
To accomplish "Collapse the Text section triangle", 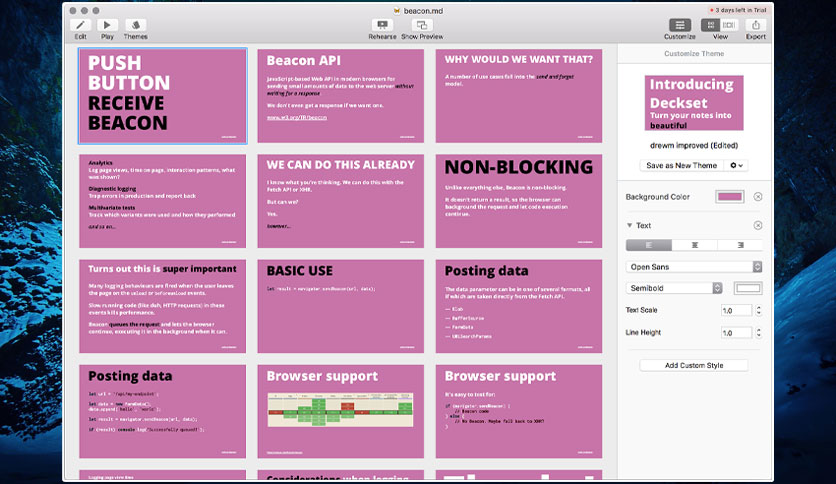I will tap(630, 225).
